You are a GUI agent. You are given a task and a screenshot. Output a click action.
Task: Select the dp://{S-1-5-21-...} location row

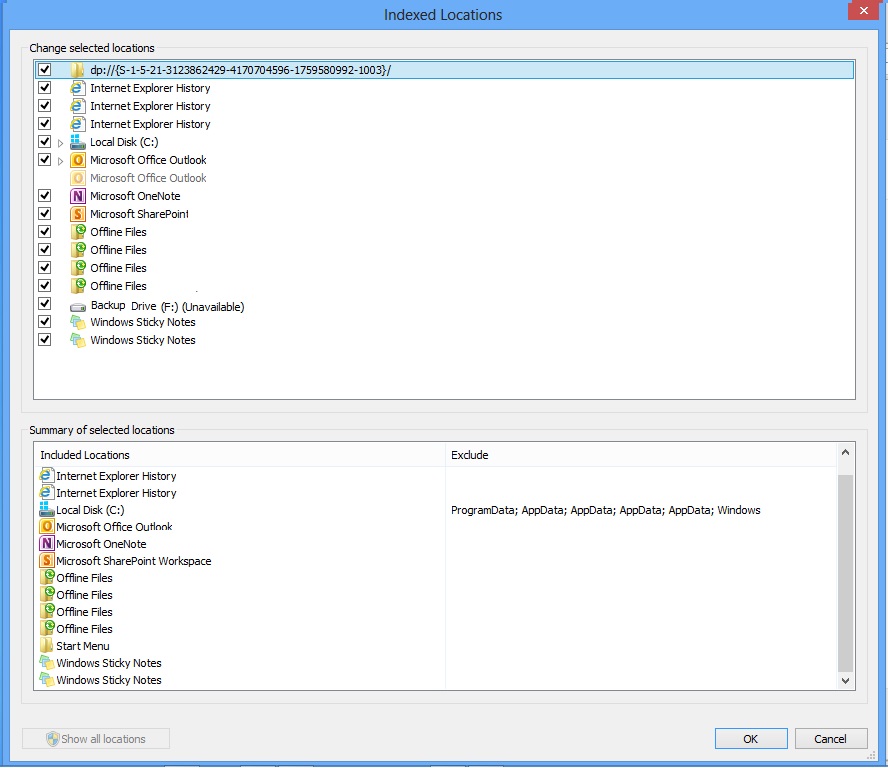[443, 70]
